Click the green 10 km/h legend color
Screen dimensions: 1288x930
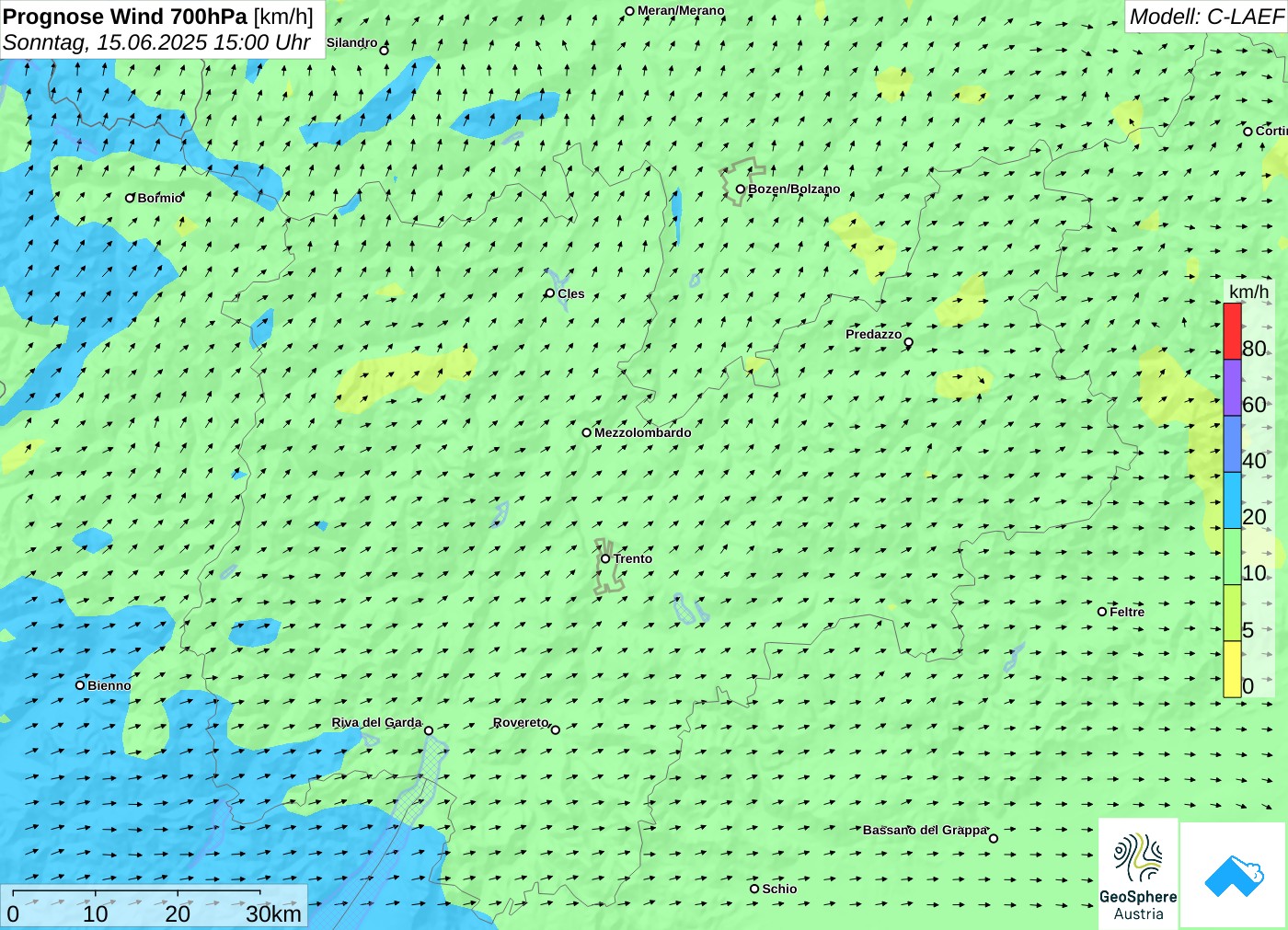click(x=1232, y=557)
